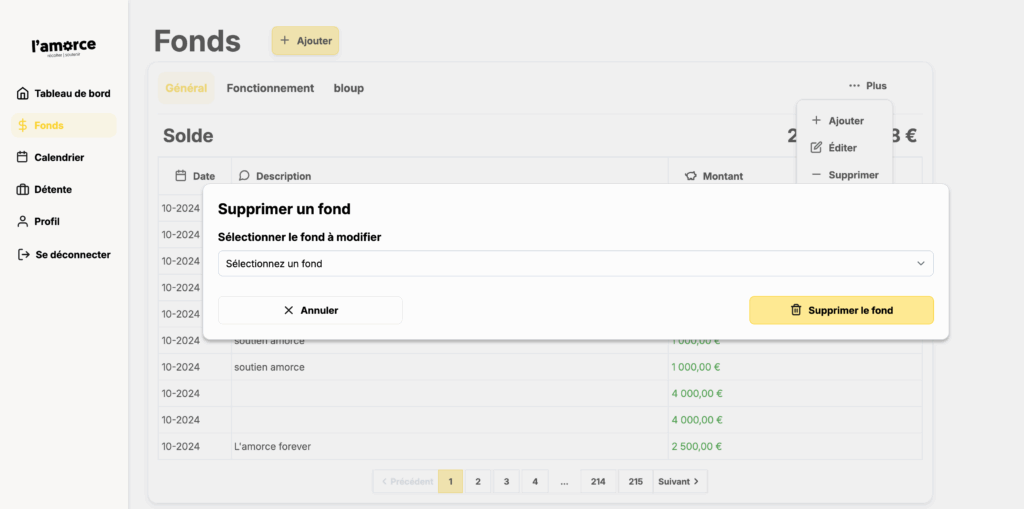
Task: Select the Général tab
Action: tap(186, 88)
